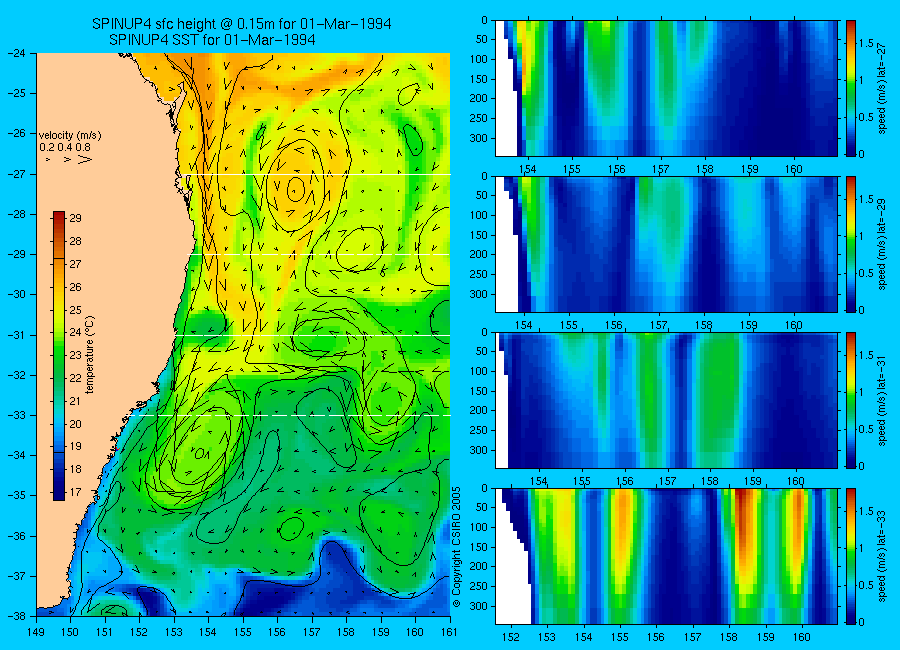
Task: Click the 161 longitude label on the map axis
Action: coord(449,632)
